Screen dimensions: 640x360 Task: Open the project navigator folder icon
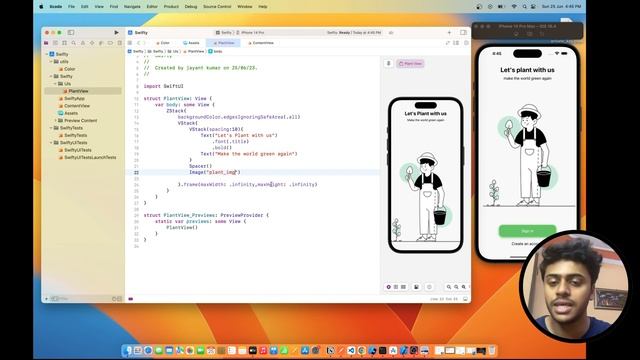click(46, 43)
